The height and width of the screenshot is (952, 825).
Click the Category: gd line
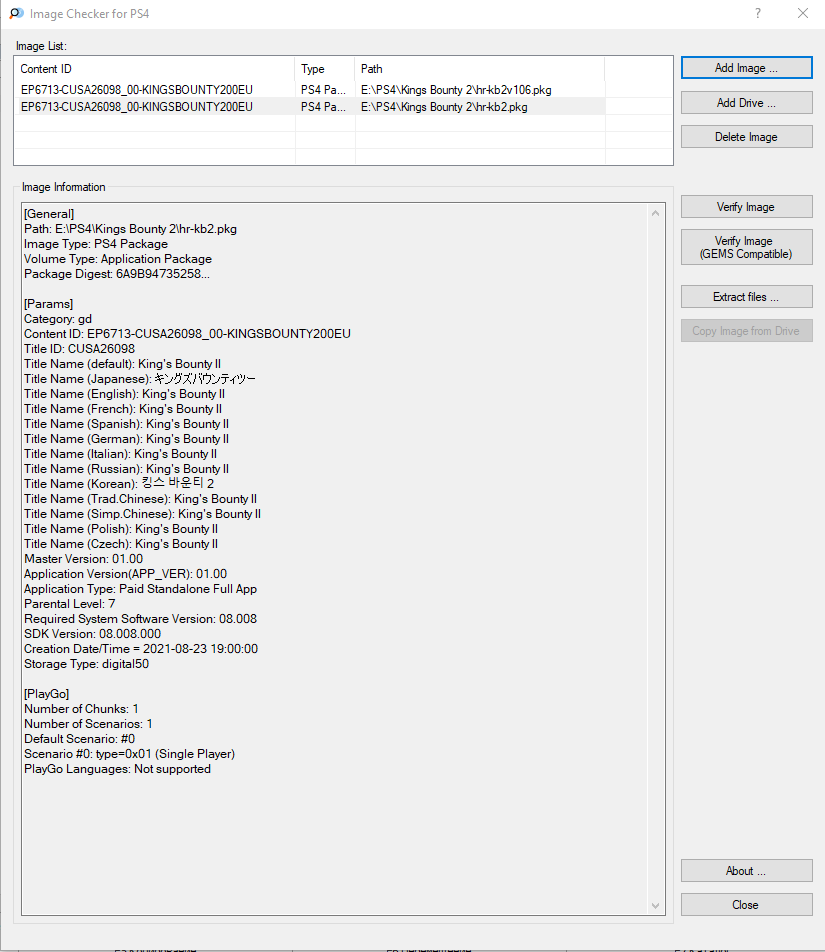pos(58,319)
